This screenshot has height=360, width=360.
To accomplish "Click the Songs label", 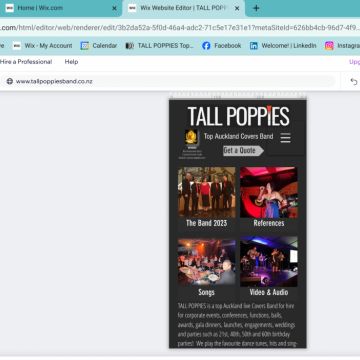I will click(206, 292).
